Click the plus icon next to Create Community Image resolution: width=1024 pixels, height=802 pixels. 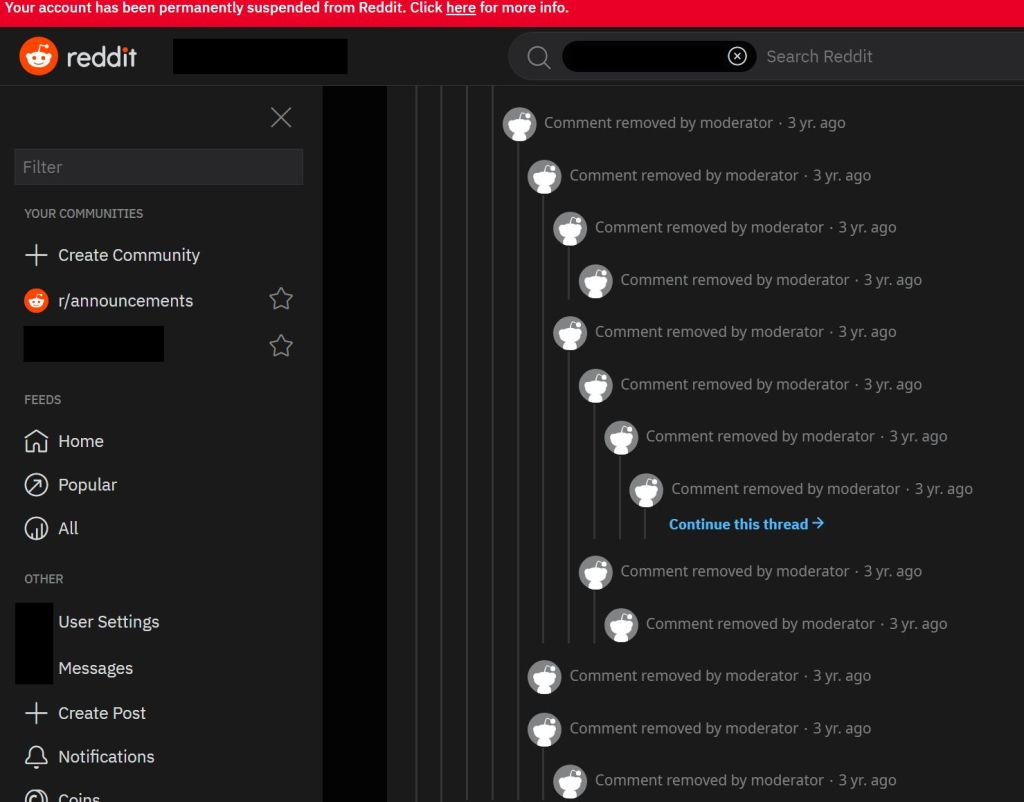coord(36,255)
